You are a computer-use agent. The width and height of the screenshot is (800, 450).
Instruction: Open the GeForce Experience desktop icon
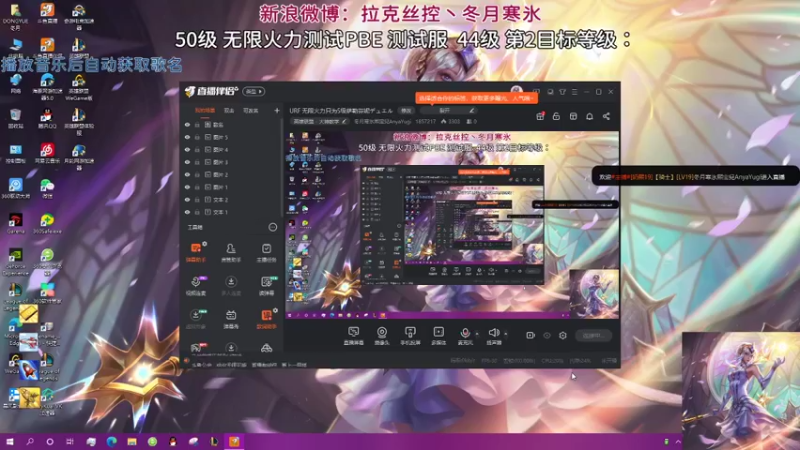[x=15, y=261]
